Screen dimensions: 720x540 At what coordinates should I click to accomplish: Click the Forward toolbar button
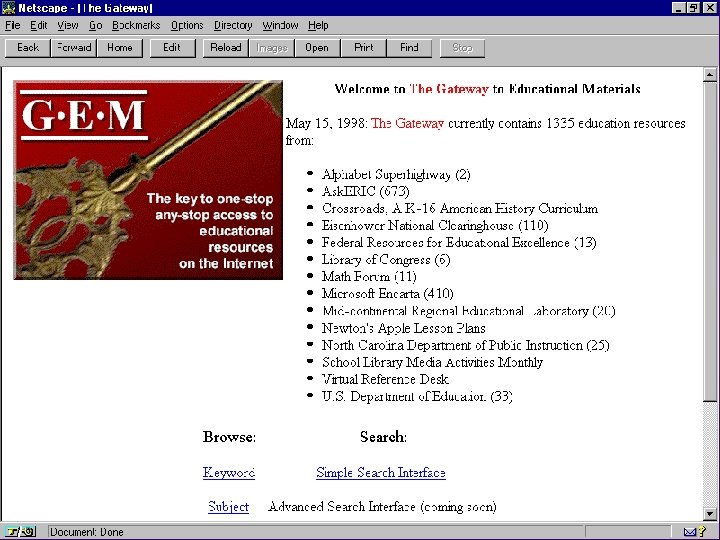tap(73, 48)
